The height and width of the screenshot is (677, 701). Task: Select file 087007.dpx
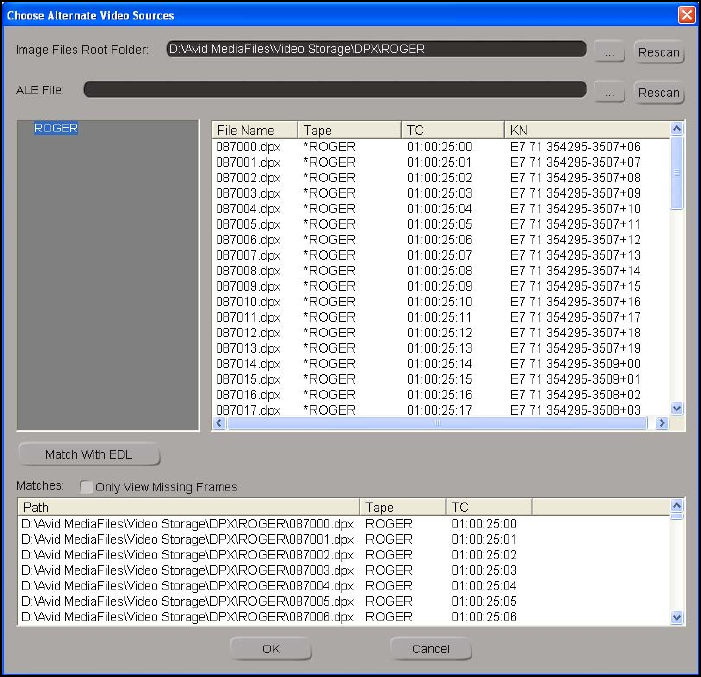tap(249, 255)
